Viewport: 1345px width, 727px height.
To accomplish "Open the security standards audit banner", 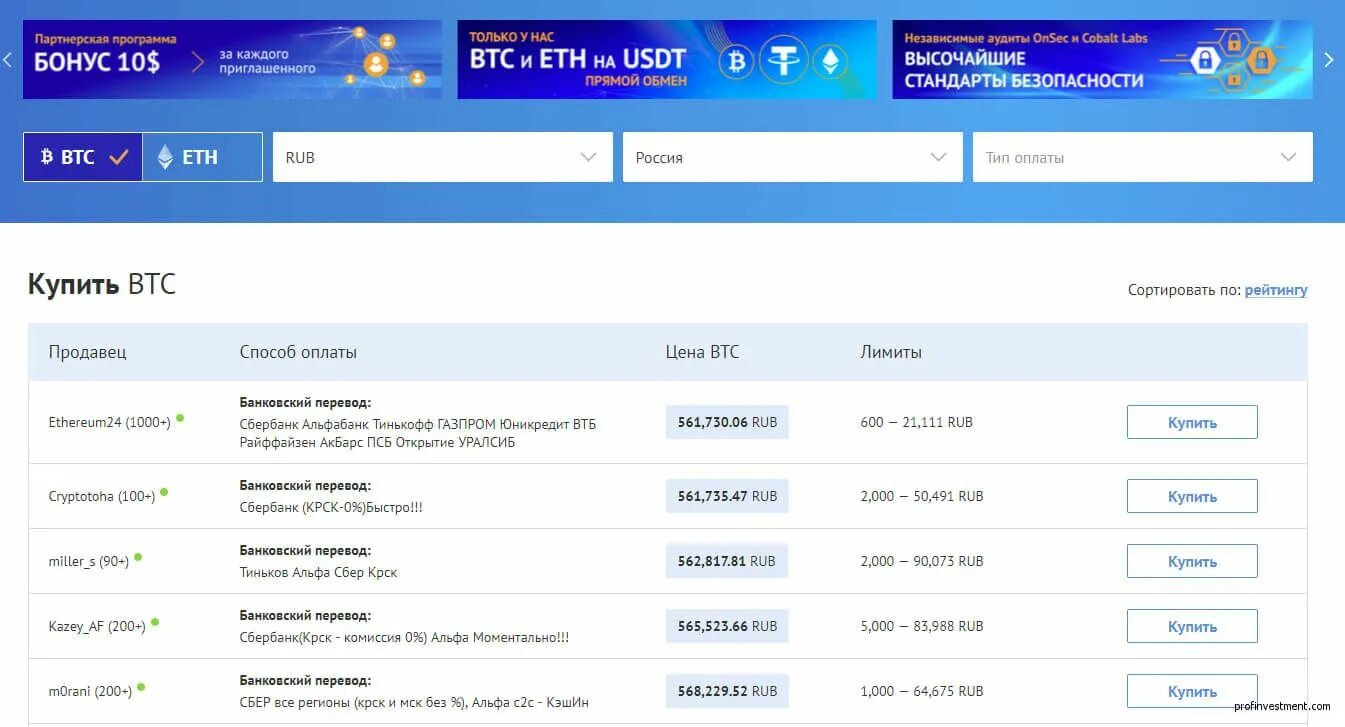I will pyautogui.click(x=1102, y=60).
